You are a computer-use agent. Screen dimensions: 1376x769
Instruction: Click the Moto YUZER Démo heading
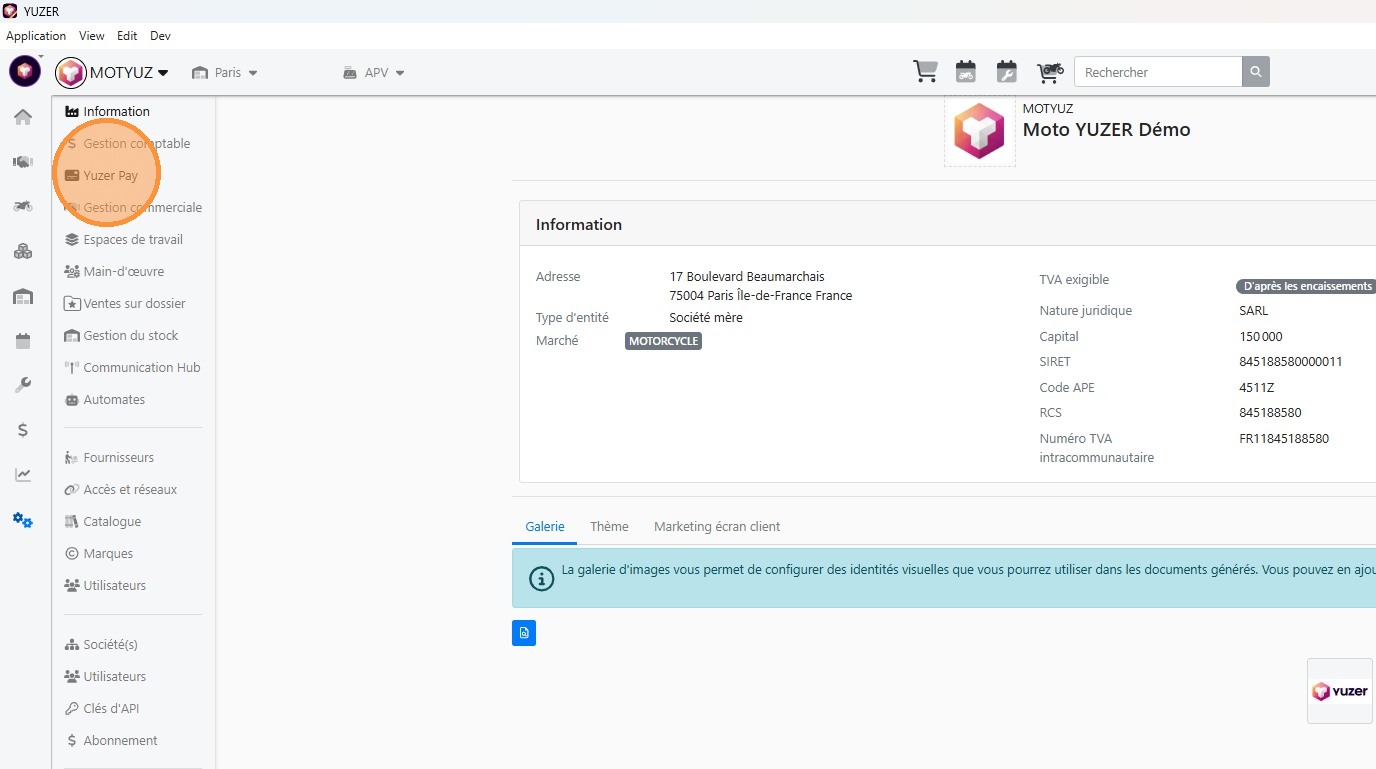coord(1106,130)
